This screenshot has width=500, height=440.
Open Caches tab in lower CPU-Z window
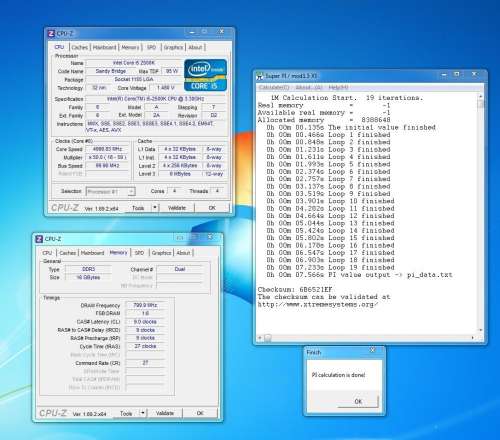[x=68, y=253]
